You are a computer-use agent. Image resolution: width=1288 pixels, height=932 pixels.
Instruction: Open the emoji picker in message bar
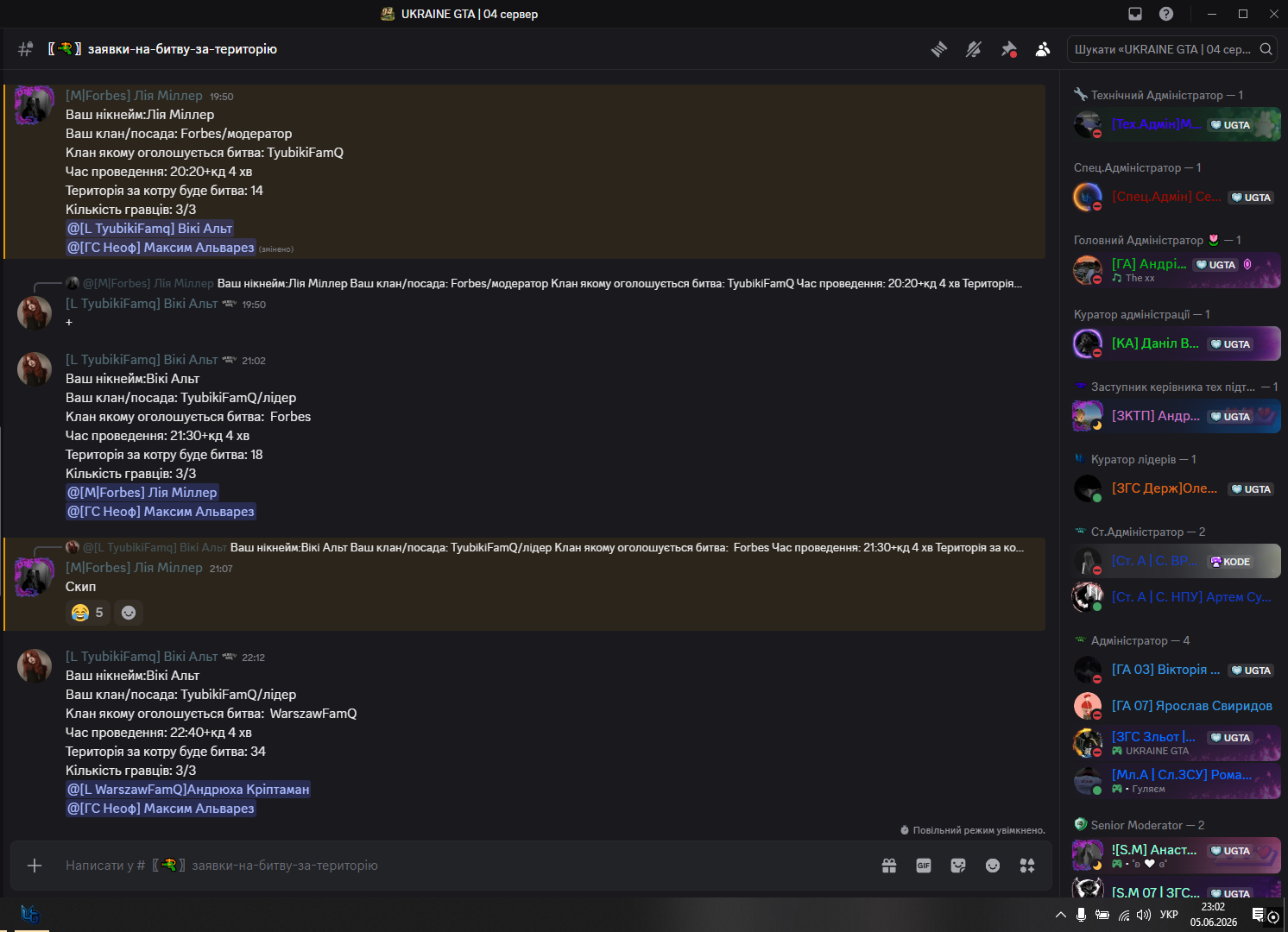point(993,866)
